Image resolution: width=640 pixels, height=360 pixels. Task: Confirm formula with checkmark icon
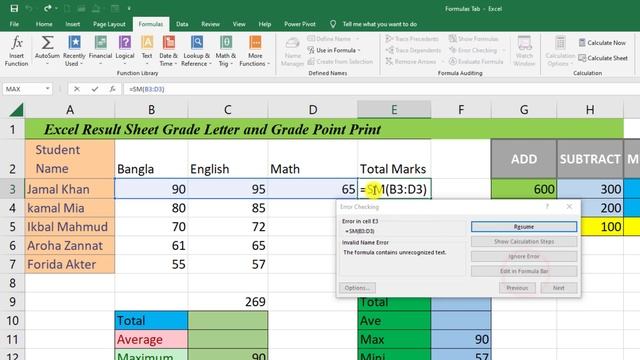(x=95, y=89)
